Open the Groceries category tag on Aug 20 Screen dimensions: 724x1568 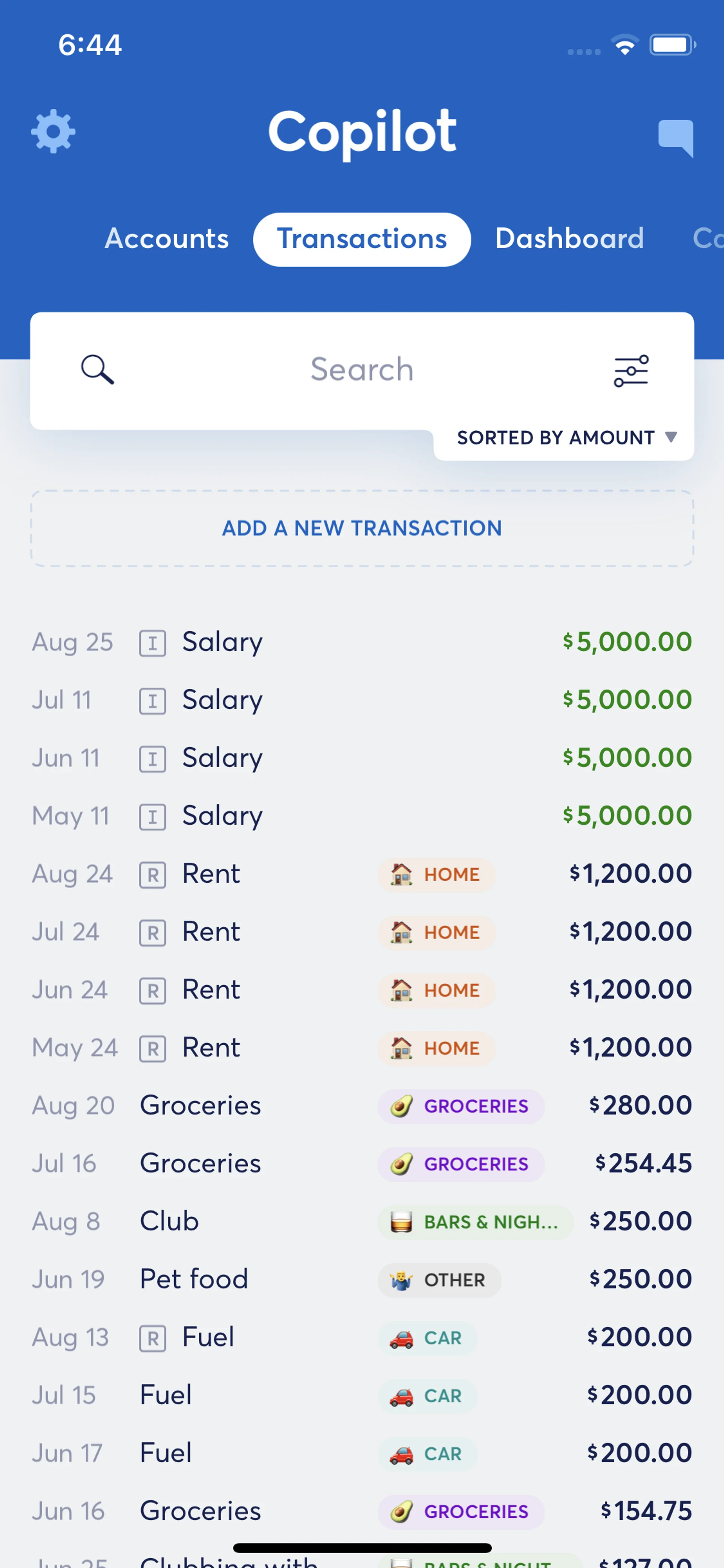coord(460,1106)
